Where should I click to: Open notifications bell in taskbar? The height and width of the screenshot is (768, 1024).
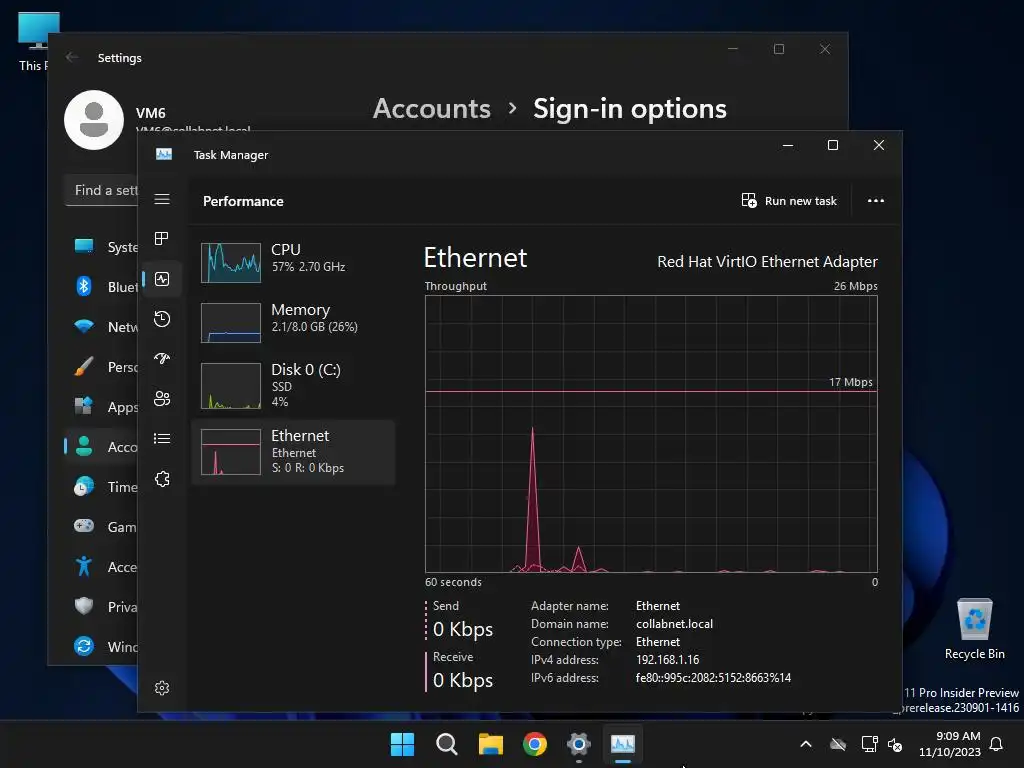point(997,744)
